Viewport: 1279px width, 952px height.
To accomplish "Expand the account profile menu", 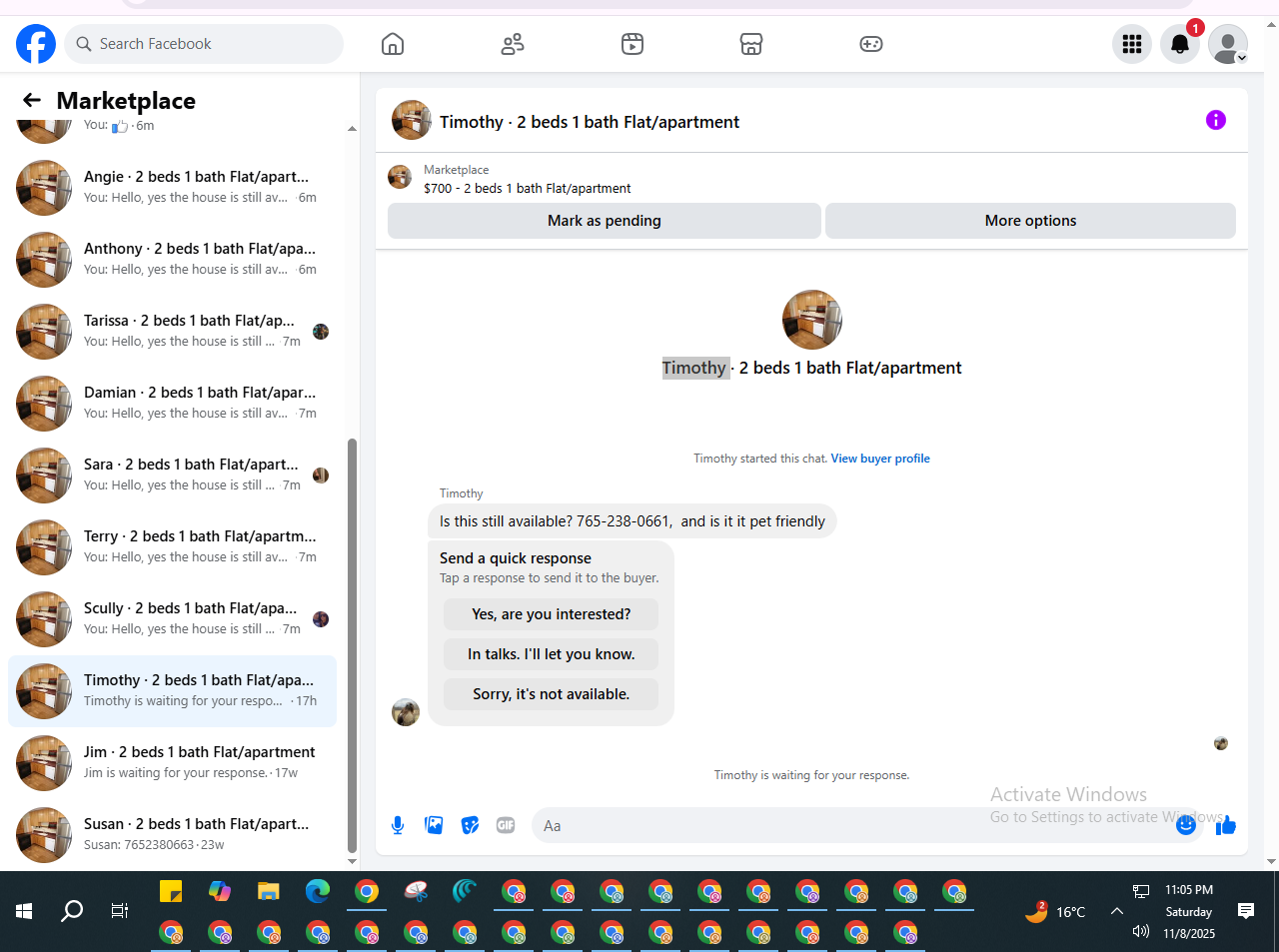I will (1228, 44).
